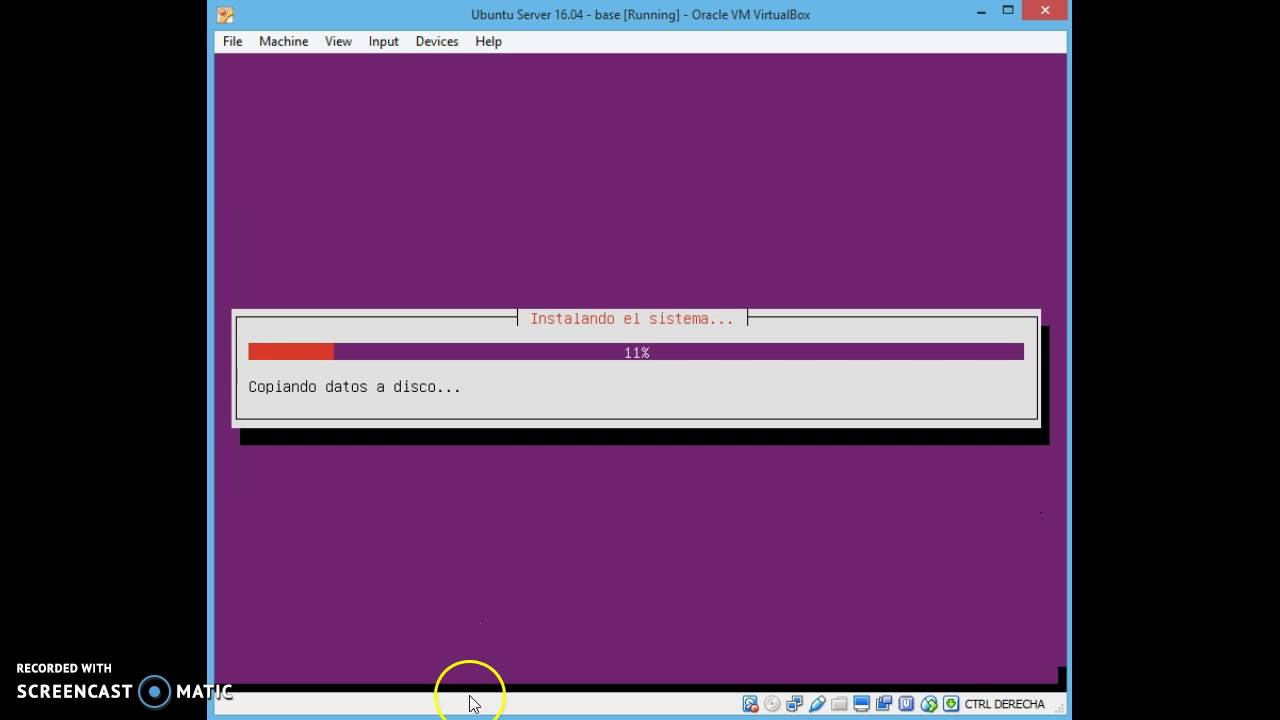This screenshot has width=1280, height=720.
Task: Click the installation progress bar at 11%
Action: tap(636, 352)
